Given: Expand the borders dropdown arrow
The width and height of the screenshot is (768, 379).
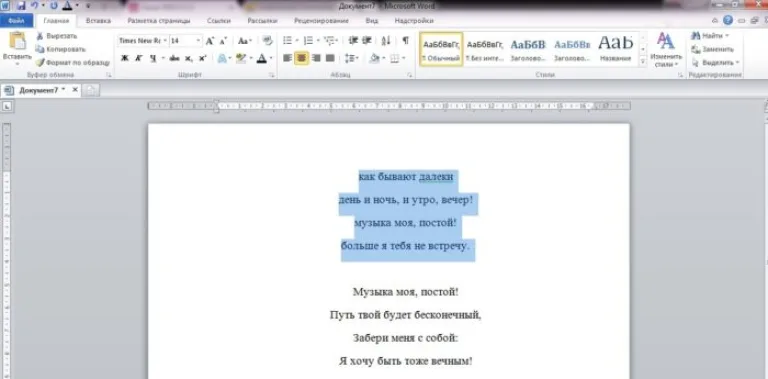Looking at the screenshot, I should pos(403,58).
